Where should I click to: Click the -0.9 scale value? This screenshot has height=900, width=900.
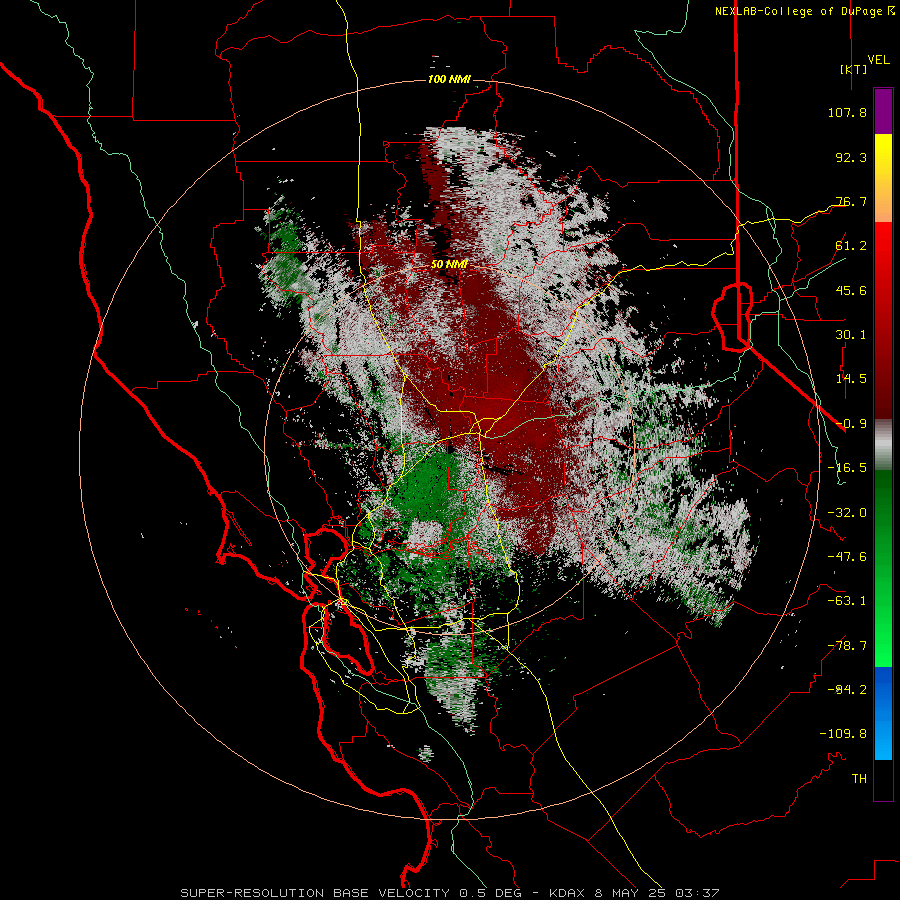tap(851, 424)
